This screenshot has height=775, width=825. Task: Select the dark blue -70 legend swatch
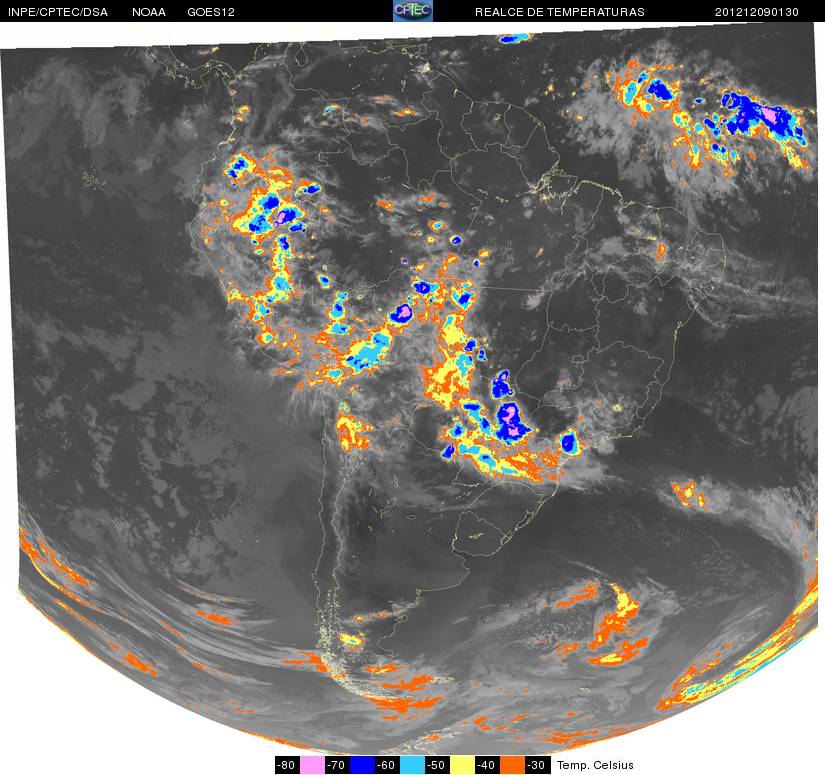(362, 765)
